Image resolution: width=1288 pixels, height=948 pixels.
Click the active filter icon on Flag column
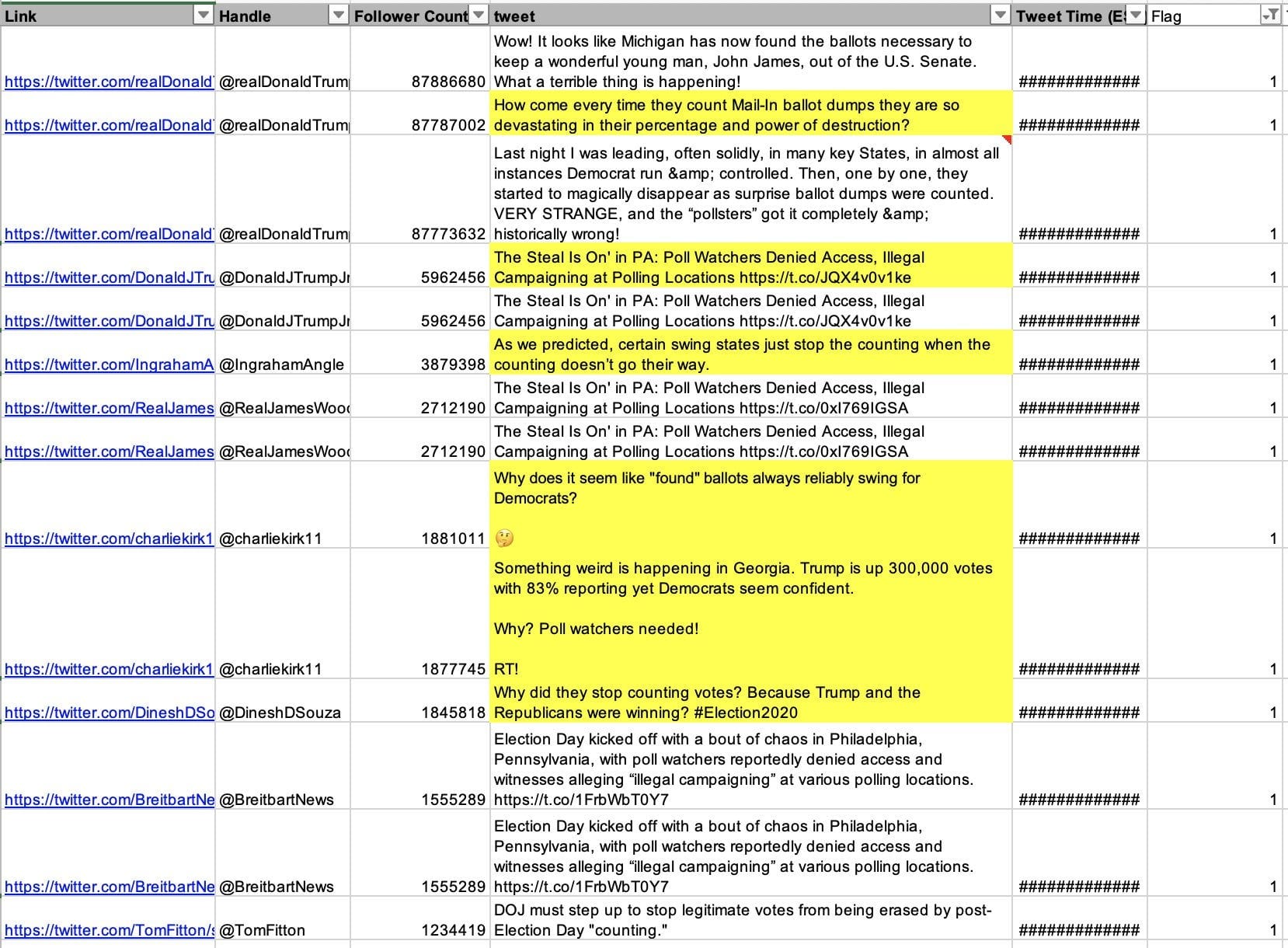pyautogui.click(x=1270, y=16)
